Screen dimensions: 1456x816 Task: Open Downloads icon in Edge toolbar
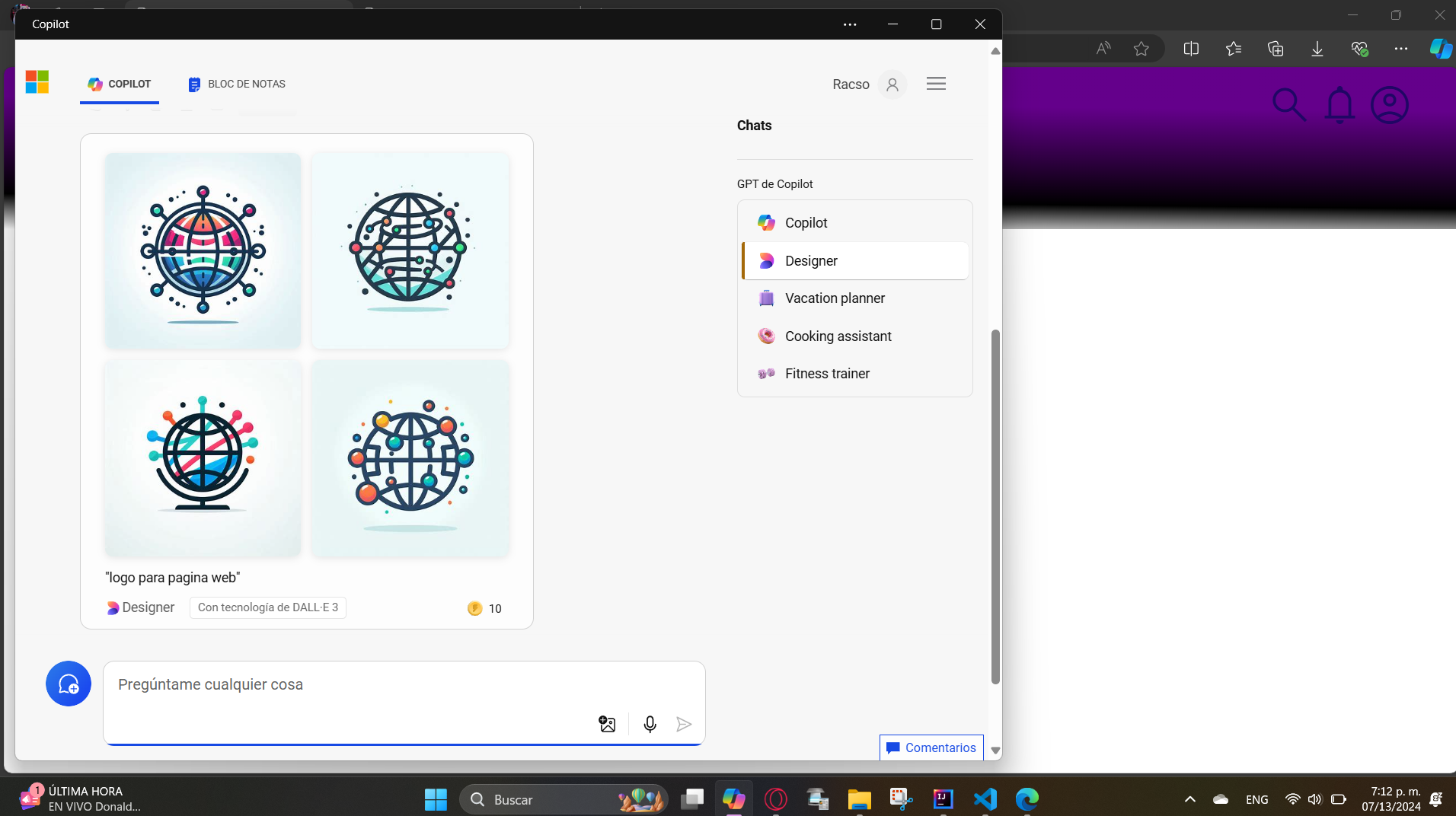tap(1317, 49)
